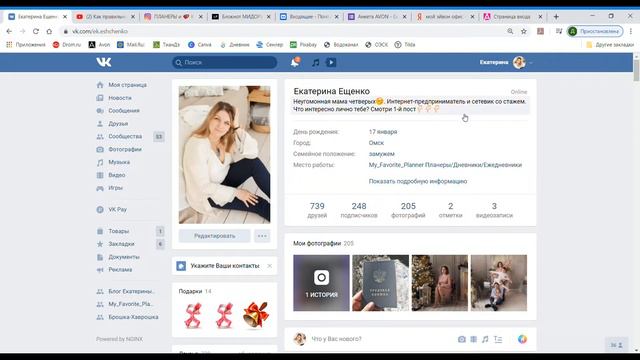Click the Chrome three-dots menu
The height and width of the screenshot is (360, 640).
(631, 31)
